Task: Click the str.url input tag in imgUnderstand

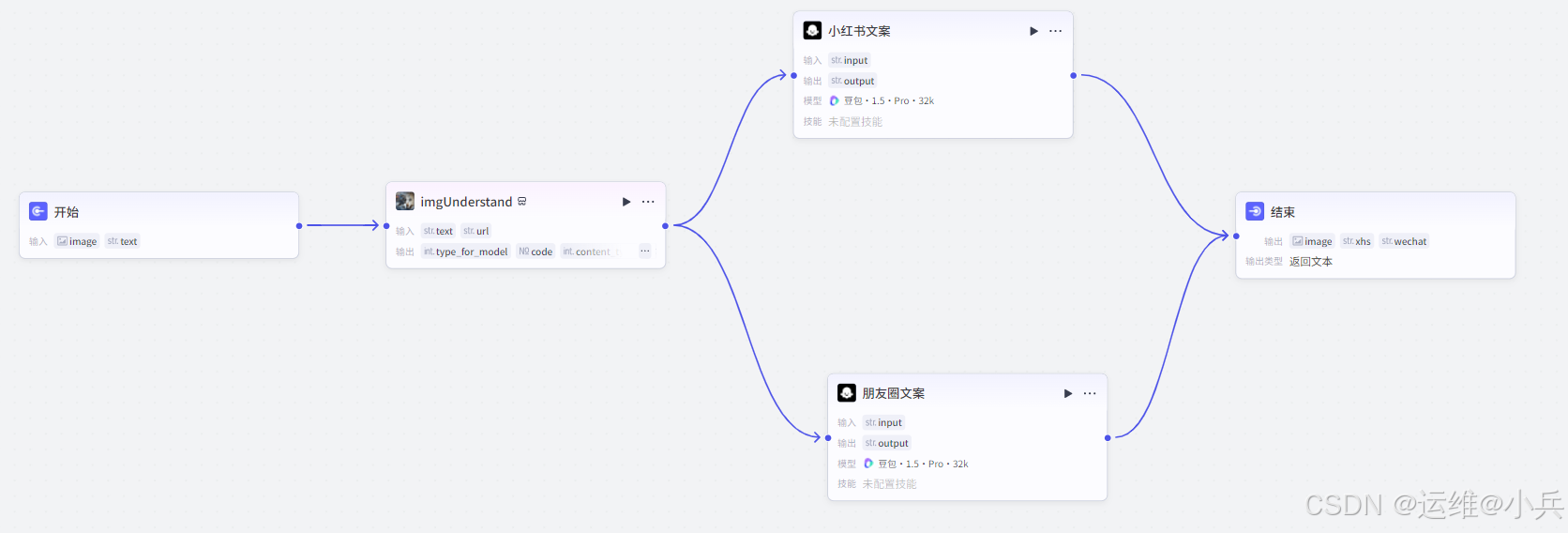Action: [476, 231]
